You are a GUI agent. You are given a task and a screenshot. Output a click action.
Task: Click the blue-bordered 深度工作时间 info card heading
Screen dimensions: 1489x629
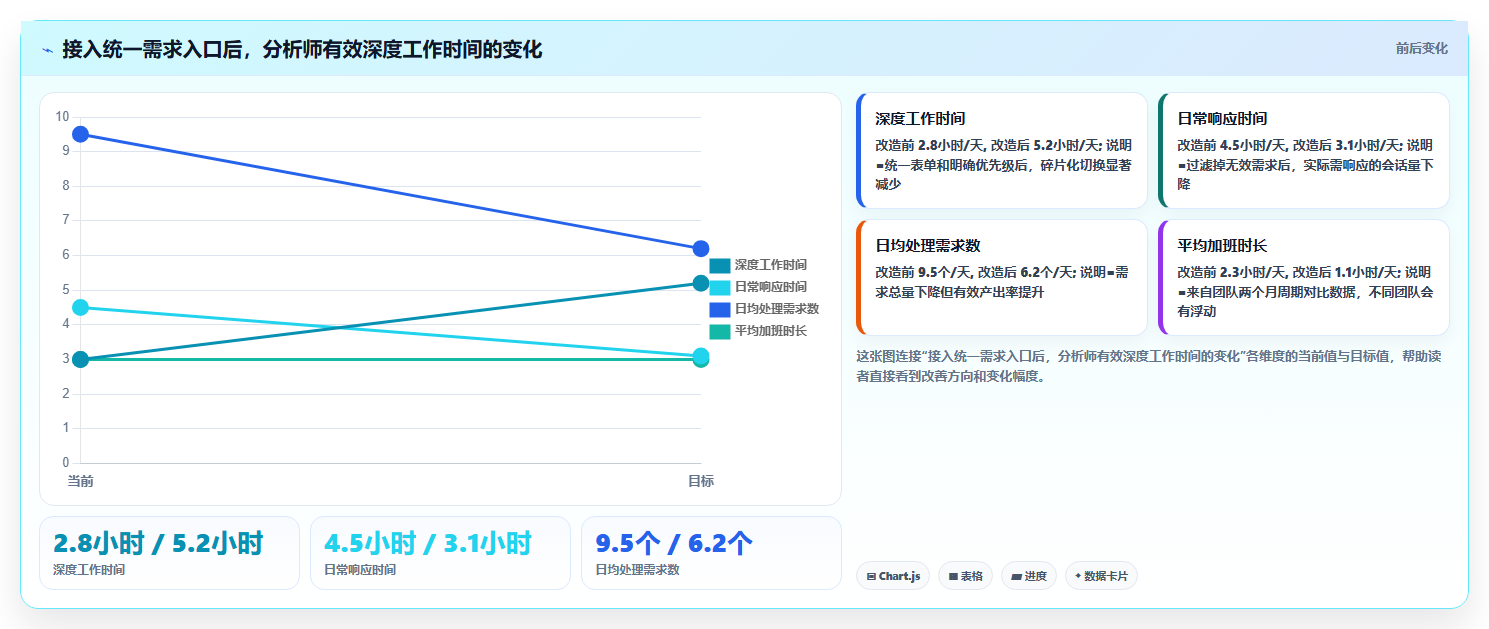[920, 118]
